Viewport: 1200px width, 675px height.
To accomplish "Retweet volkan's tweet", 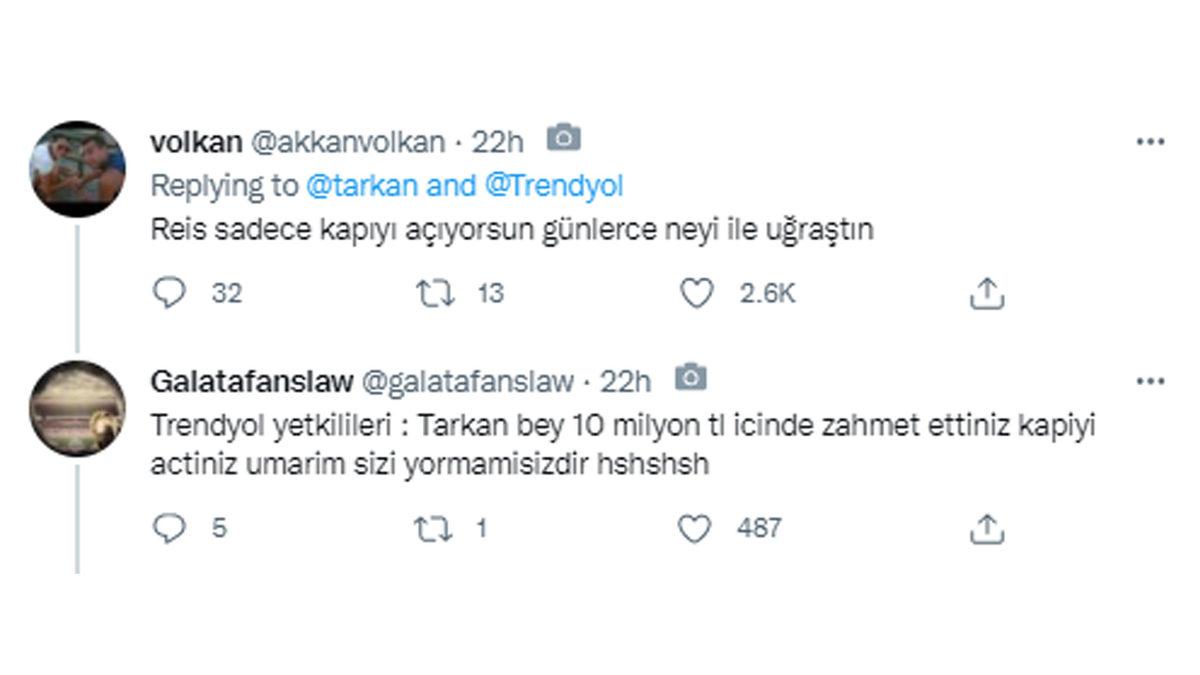I will [435, 292].
